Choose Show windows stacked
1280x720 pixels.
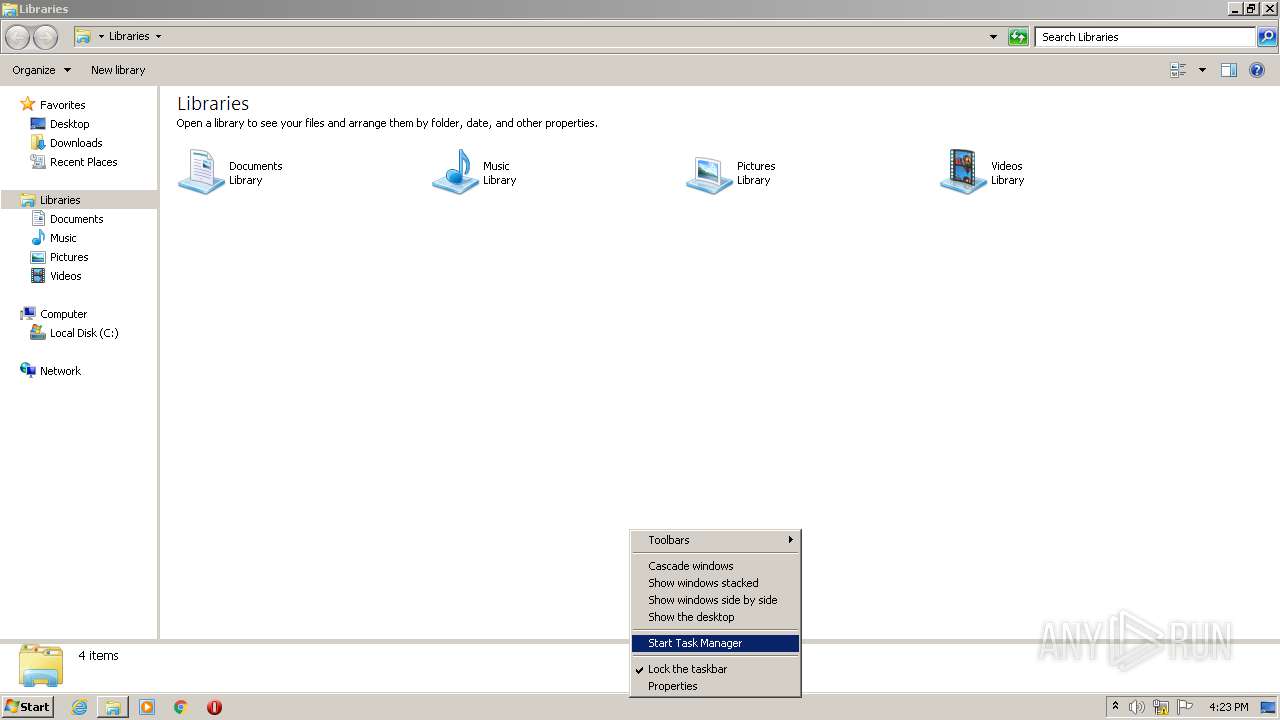pos(715,583)
